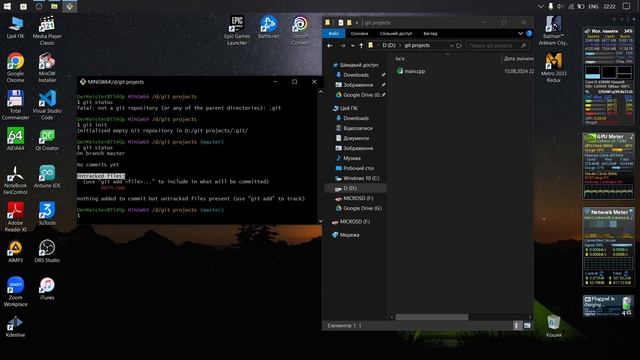This screenshot has height=360, width=640.
Task: Select the Кошик recycle bin icon
Action: (553, 326)
